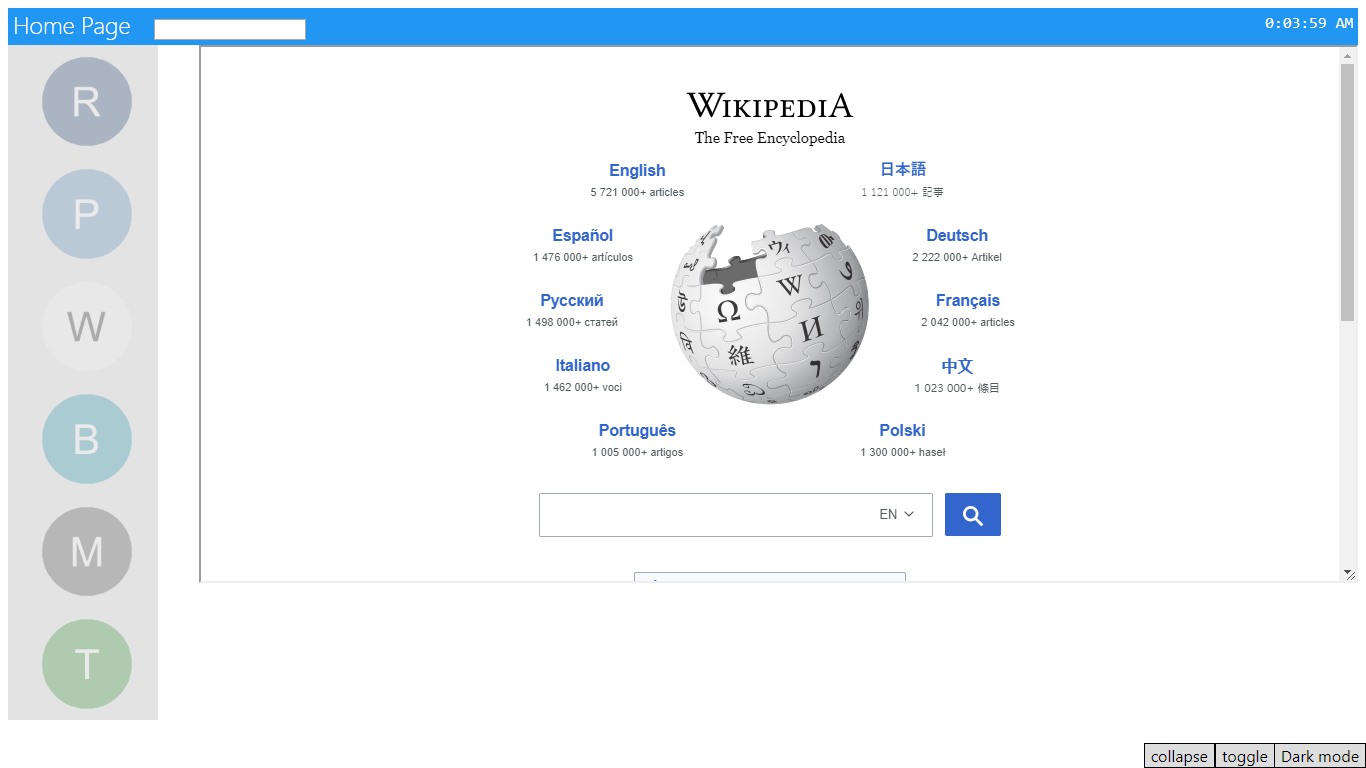Open the Italiano Wikipedia link
The image size is (1366, 768).
click(583, 365)
